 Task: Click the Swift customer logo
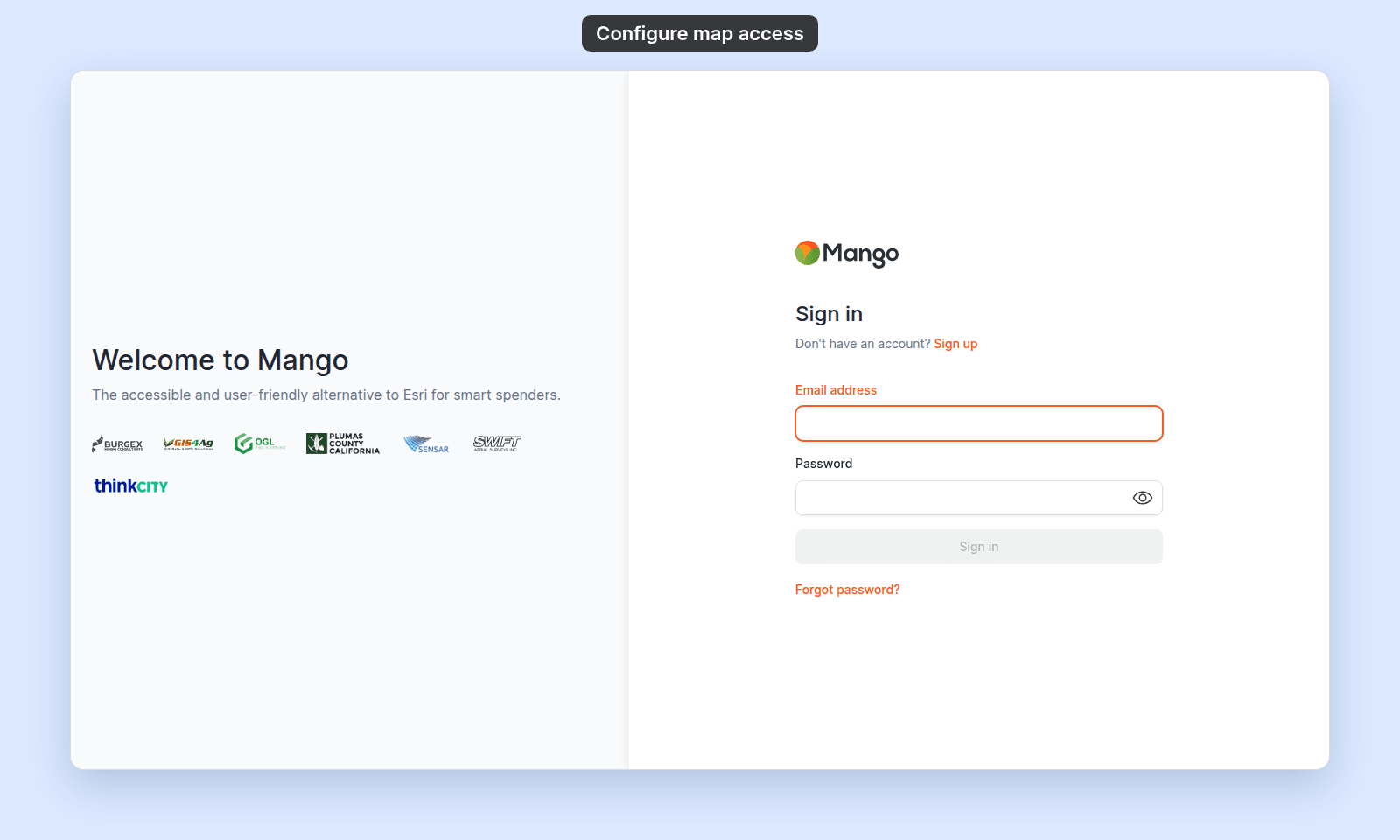tap(497, 443)
